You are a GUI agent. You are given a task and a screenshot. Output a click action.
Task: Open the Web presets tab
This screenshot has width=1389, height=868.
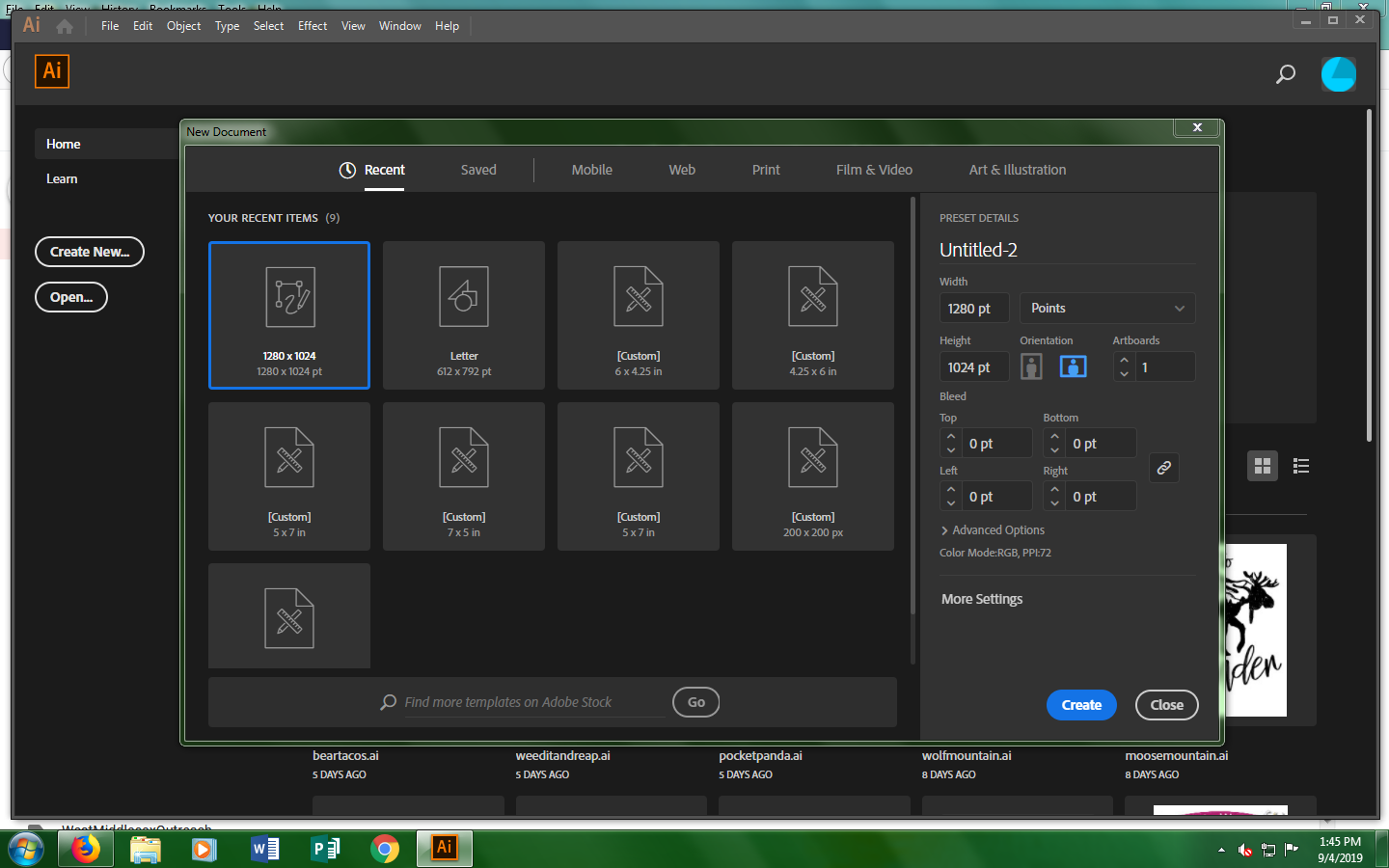coord(682,170)
